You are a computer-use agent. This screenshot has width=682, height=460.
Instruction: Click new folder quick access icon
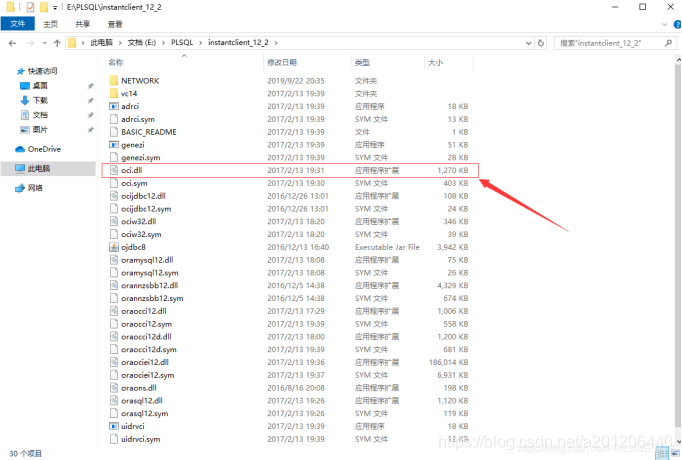pyautogui.click(x=44, y=7)
